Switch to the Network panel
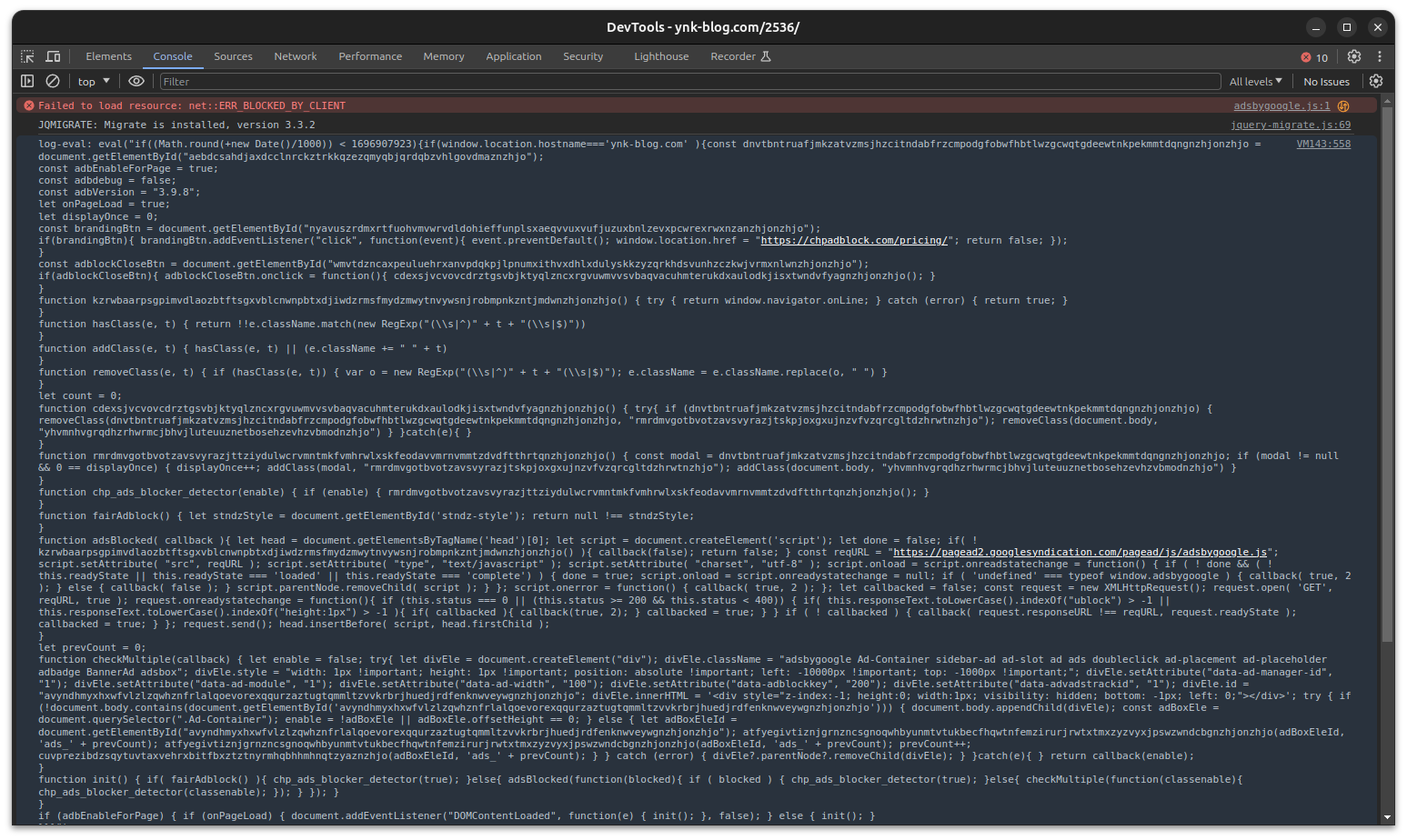The image size is (1407, 840). pos(295,55)
